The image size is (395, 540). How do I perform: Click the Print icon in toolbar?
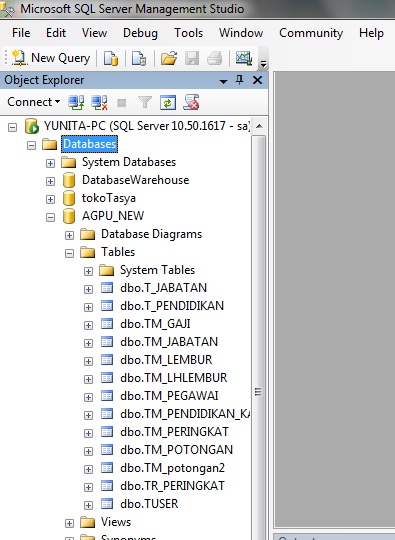[215, 58]
